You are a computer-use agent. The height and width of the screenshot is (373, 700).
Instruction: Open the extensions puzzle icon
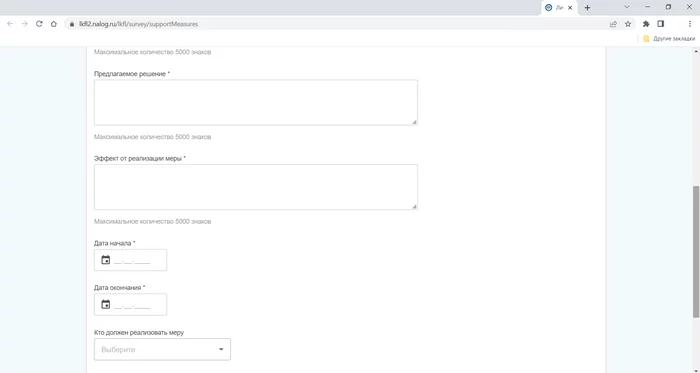(x=646, y=24)
